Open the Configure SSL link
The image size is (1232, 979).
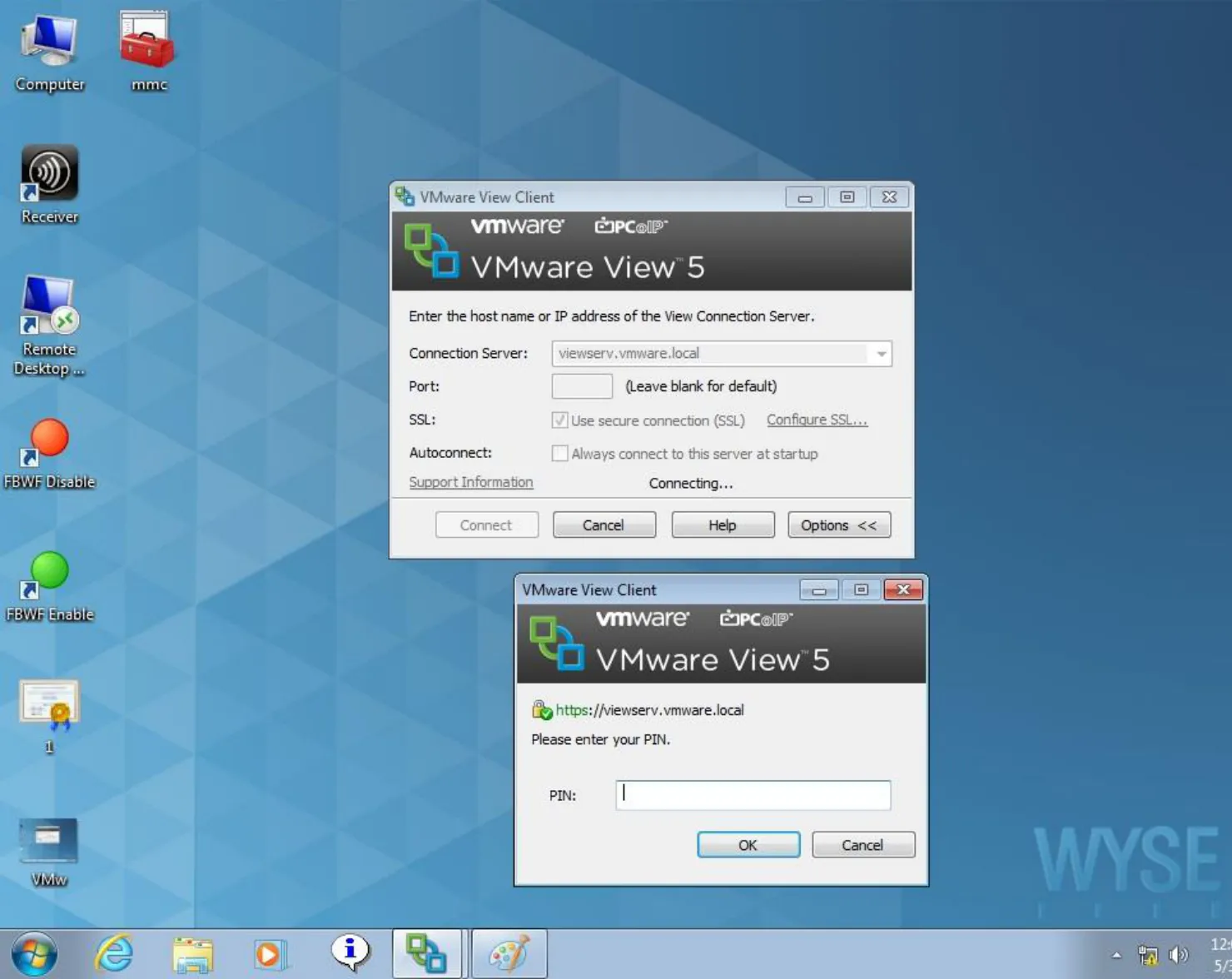817,420
